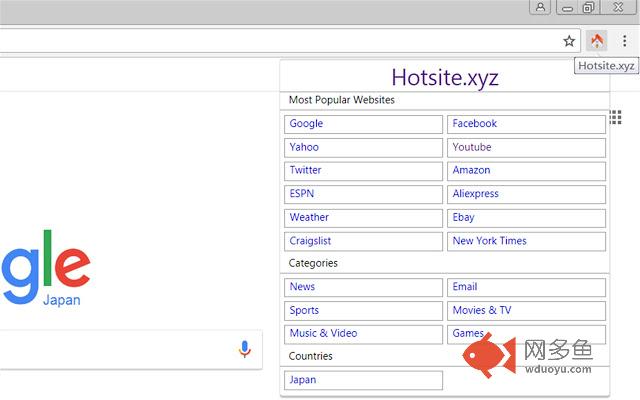640x400 pixels.
Task: Open the Google link in the popup
Action: (x=363, y=124)
